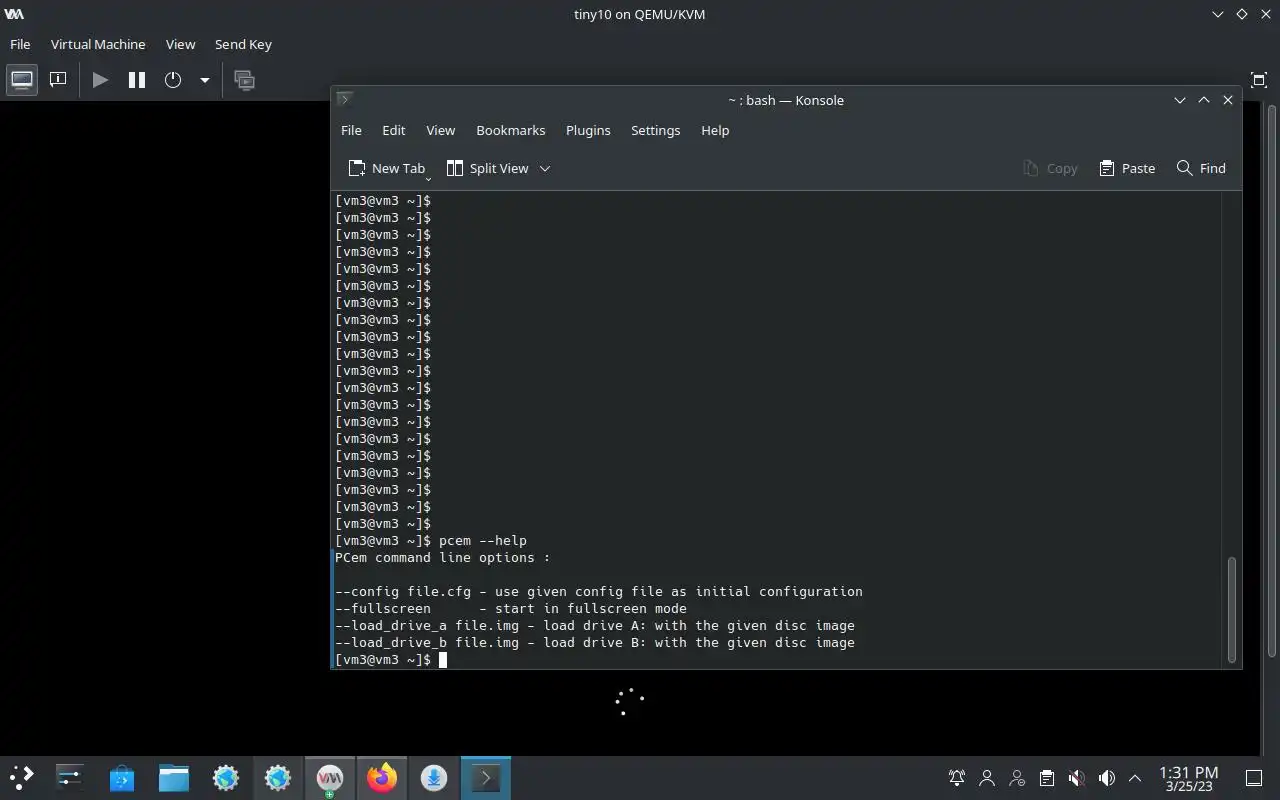Viewport: 1280px width, 800px height.
Task: Open virt-manager View menu
Action: 180,44
